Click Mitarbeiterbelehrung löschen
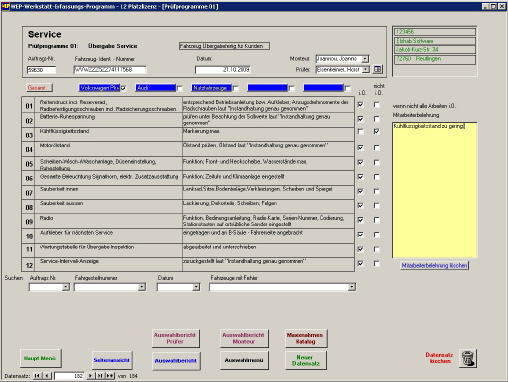This screenshot has height=382, width=508. click(x=435, y=265)
